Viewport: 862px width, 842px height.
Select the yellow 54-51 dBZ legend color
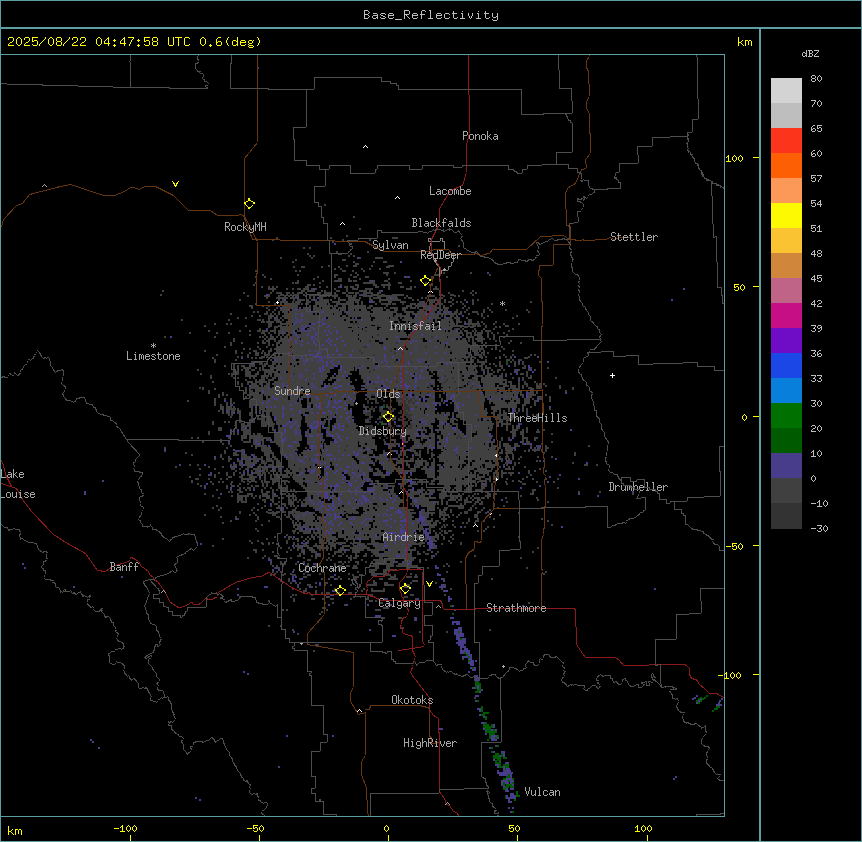pos(786,215)
